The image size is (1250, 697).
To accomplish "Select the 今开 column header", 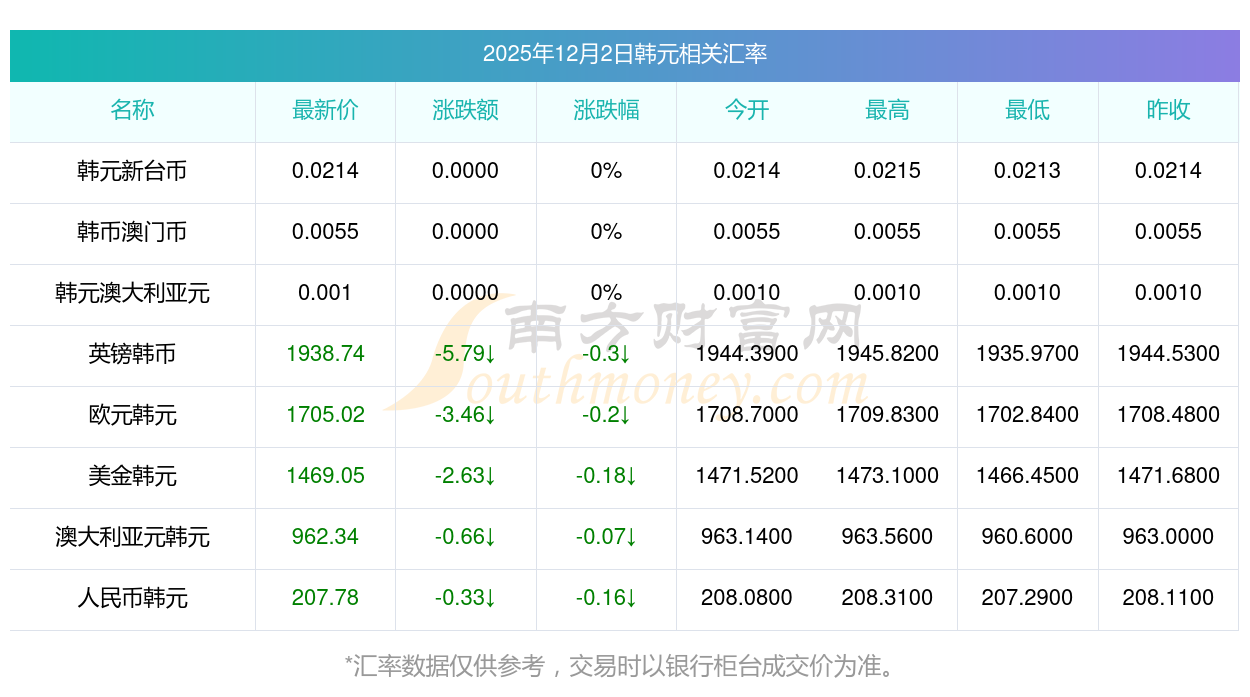I will pos(747,110).
